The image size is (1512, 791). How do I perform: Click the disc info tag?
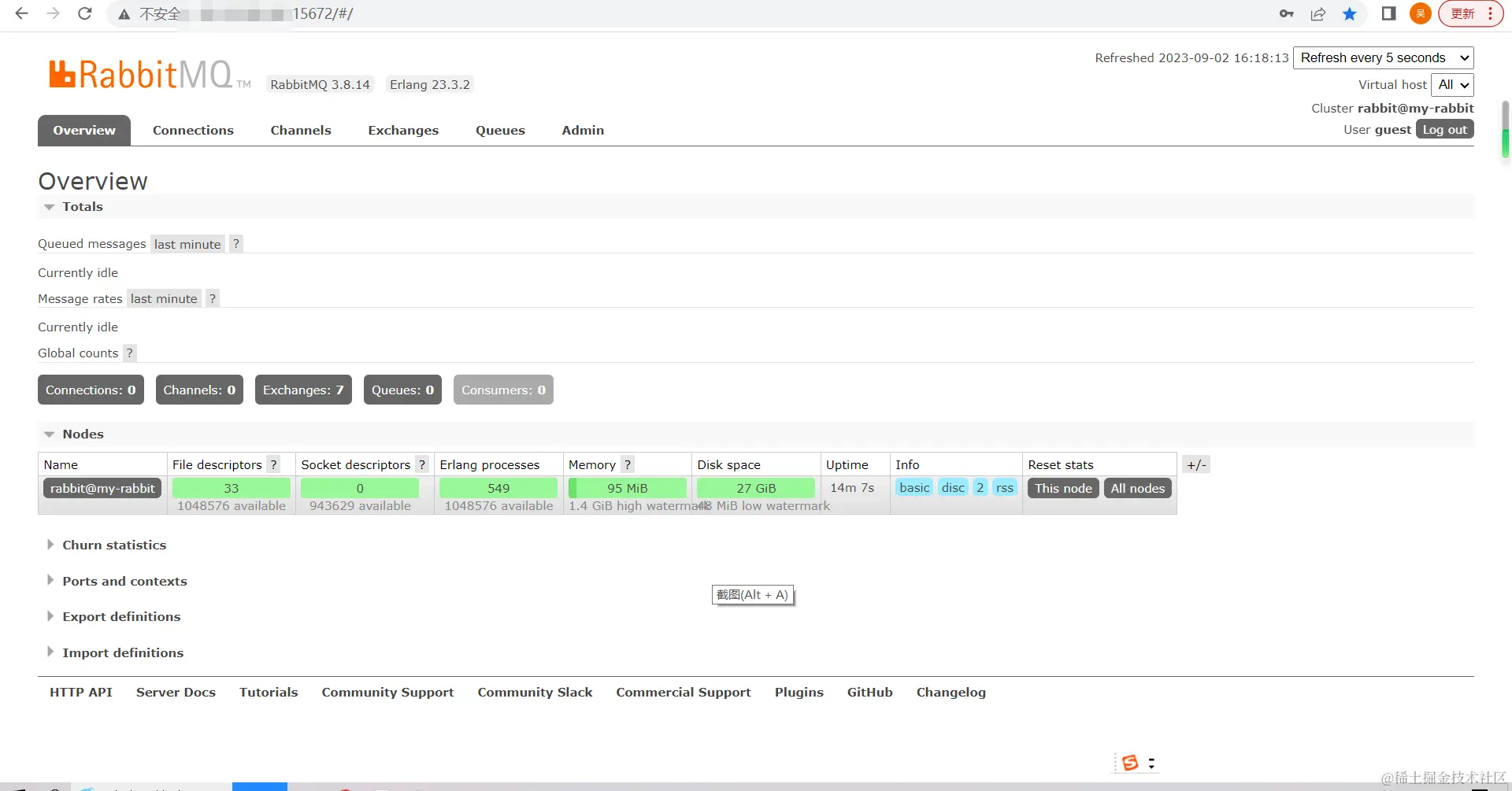[953, 487]
